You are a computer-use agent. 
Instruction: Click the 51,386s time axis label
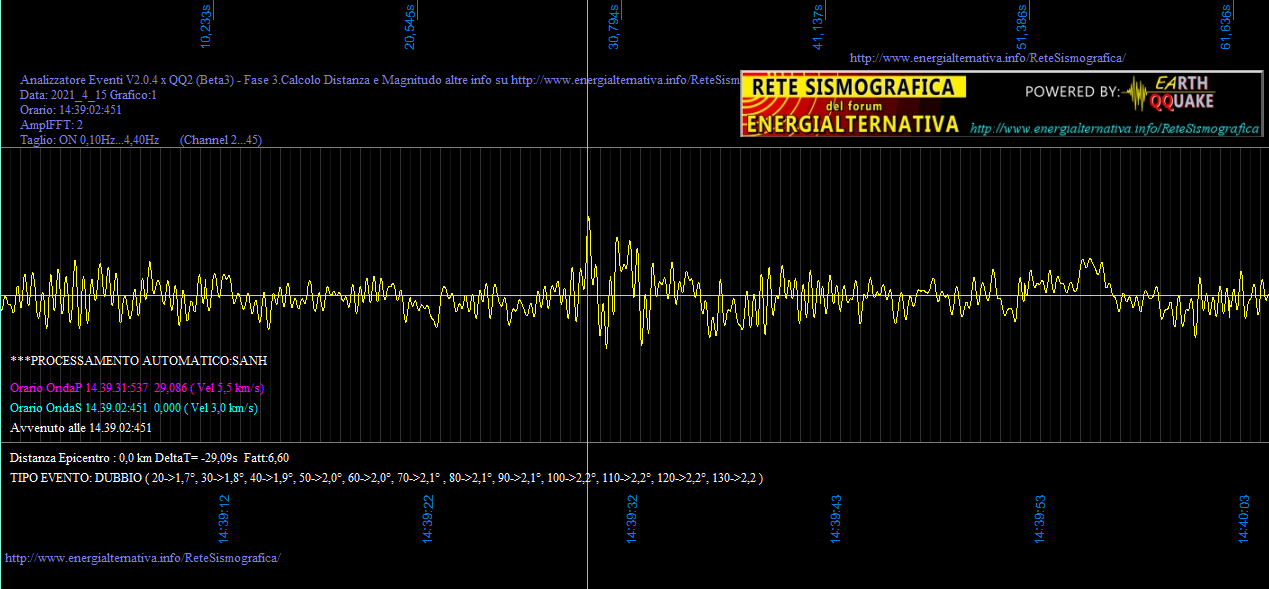[1022, 27]
